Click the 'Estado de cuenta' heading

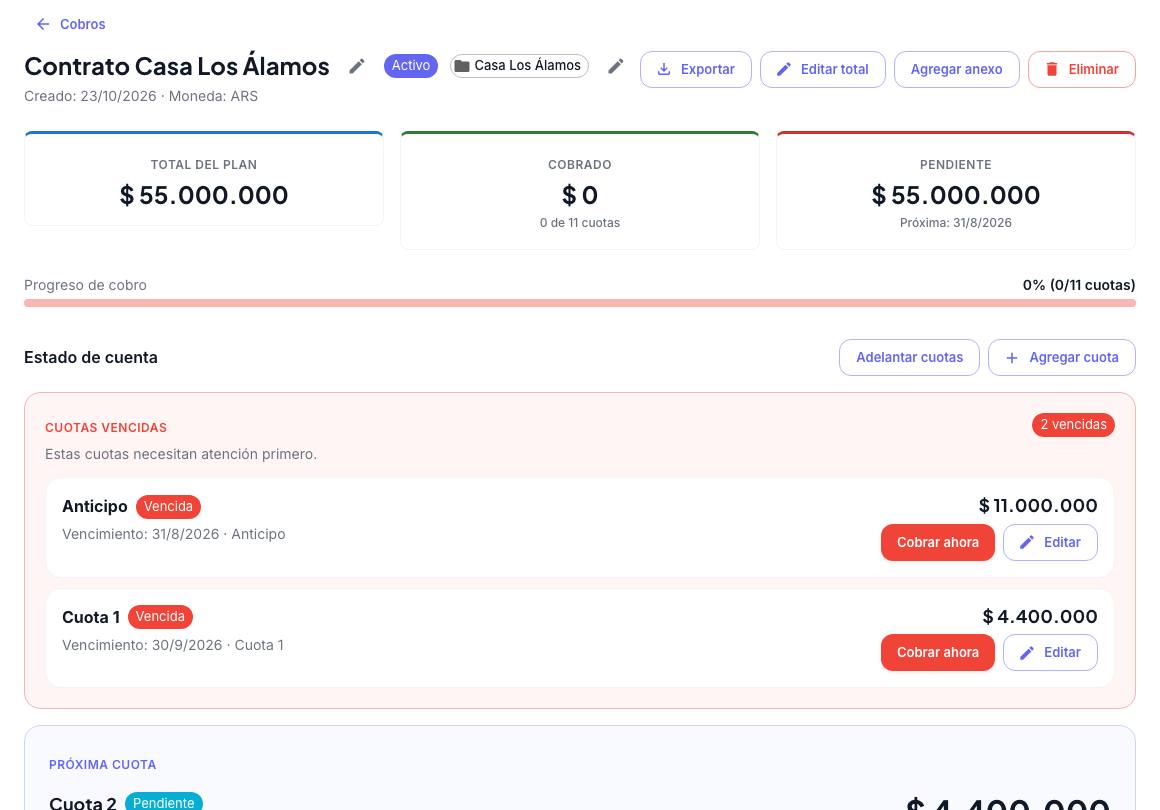pyautogui.click(x=91, y=357)
